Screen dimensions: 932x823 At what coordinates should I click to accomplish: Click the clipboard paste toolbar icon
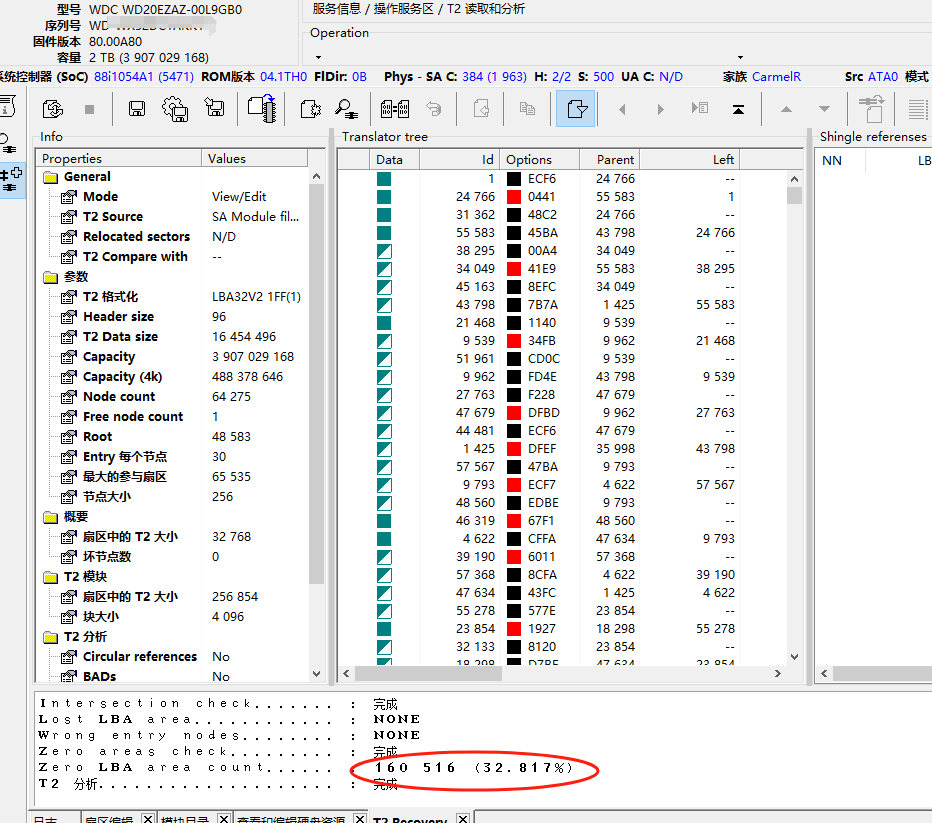tap(871, 109)
